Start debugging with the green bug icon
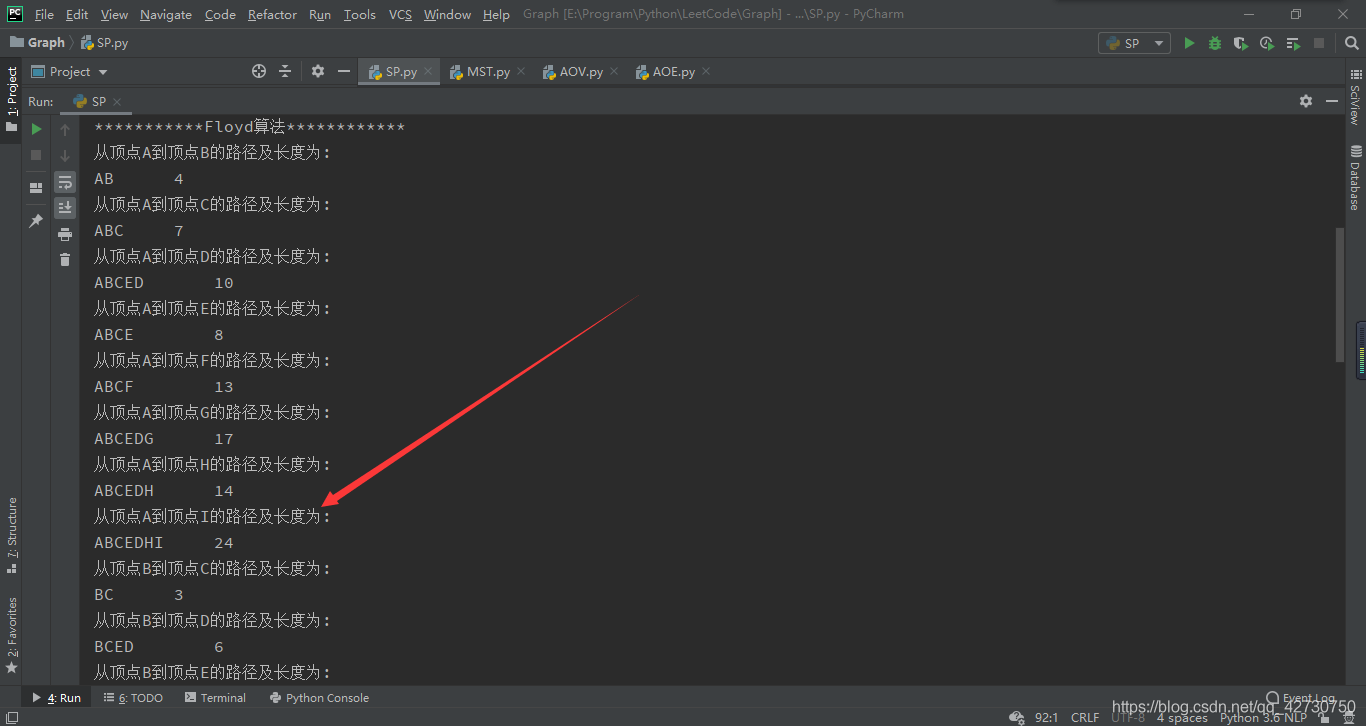 point(1215,43)
